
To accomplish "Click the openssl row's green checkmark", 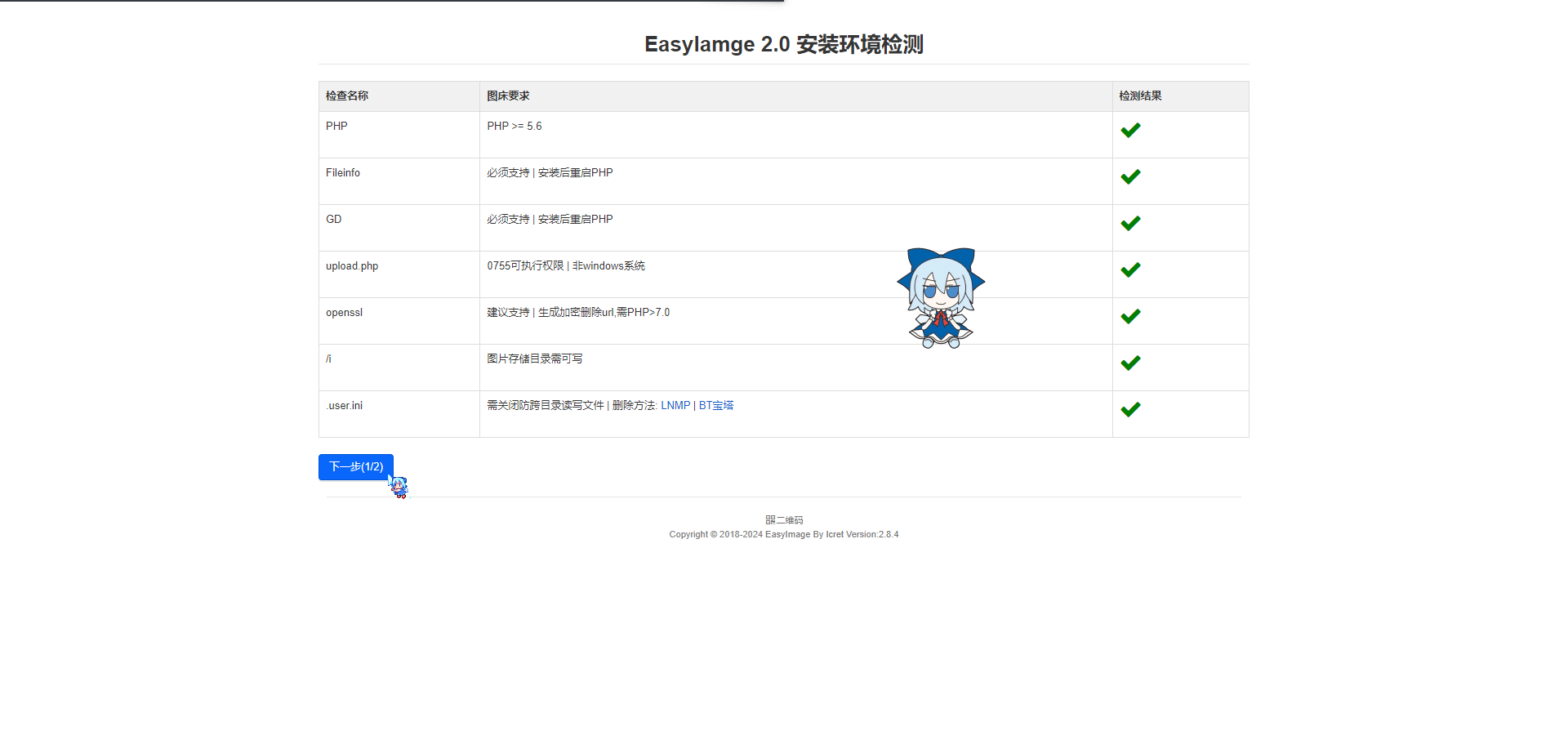I will 1130,317.
